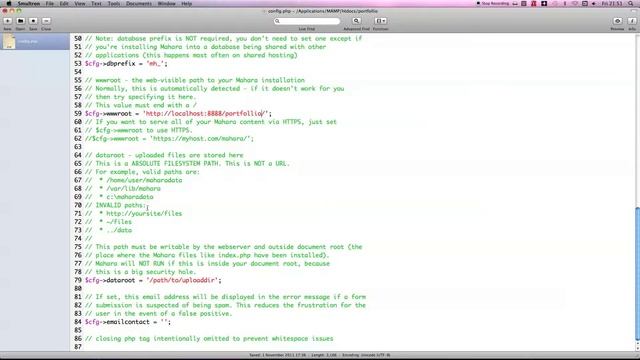Click the commented 'https://myhost.com/mahara/' line
This screenshot has width=640, height=360.
[x=169, y=139]
